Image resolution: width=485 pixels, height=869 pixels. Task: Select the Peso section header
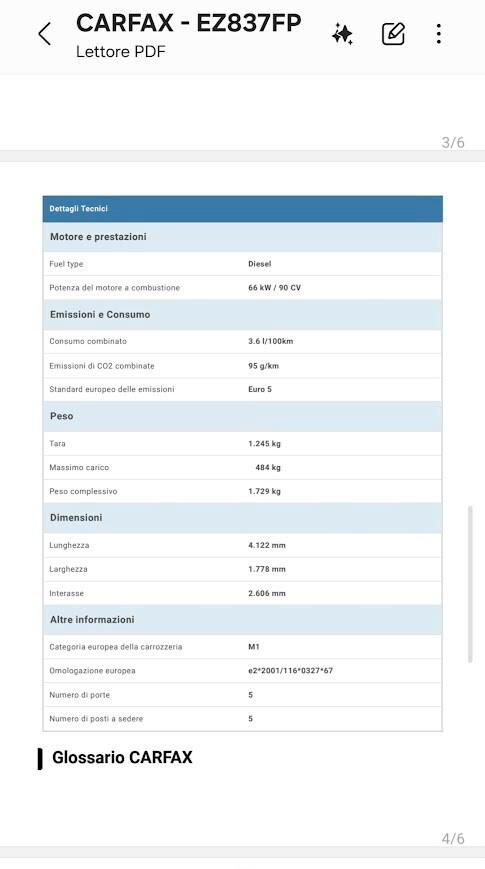243,416
